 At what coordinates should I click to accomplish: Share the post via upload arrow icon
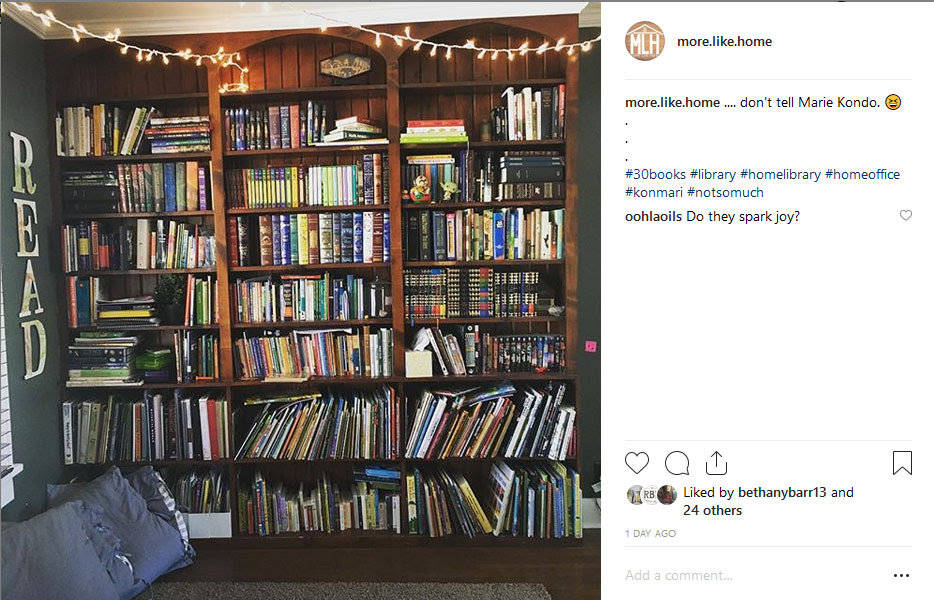click(x=716, y=463)
